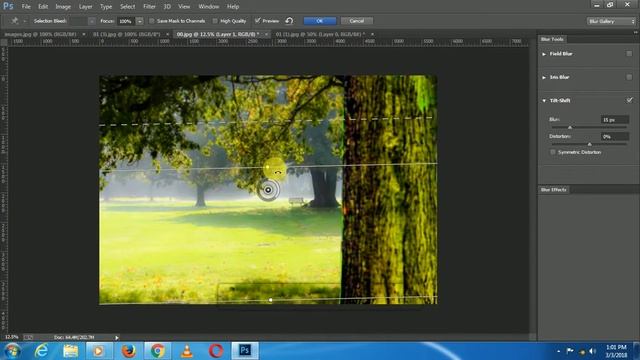Expand the Iris Blur section

[x=544, y=77]
